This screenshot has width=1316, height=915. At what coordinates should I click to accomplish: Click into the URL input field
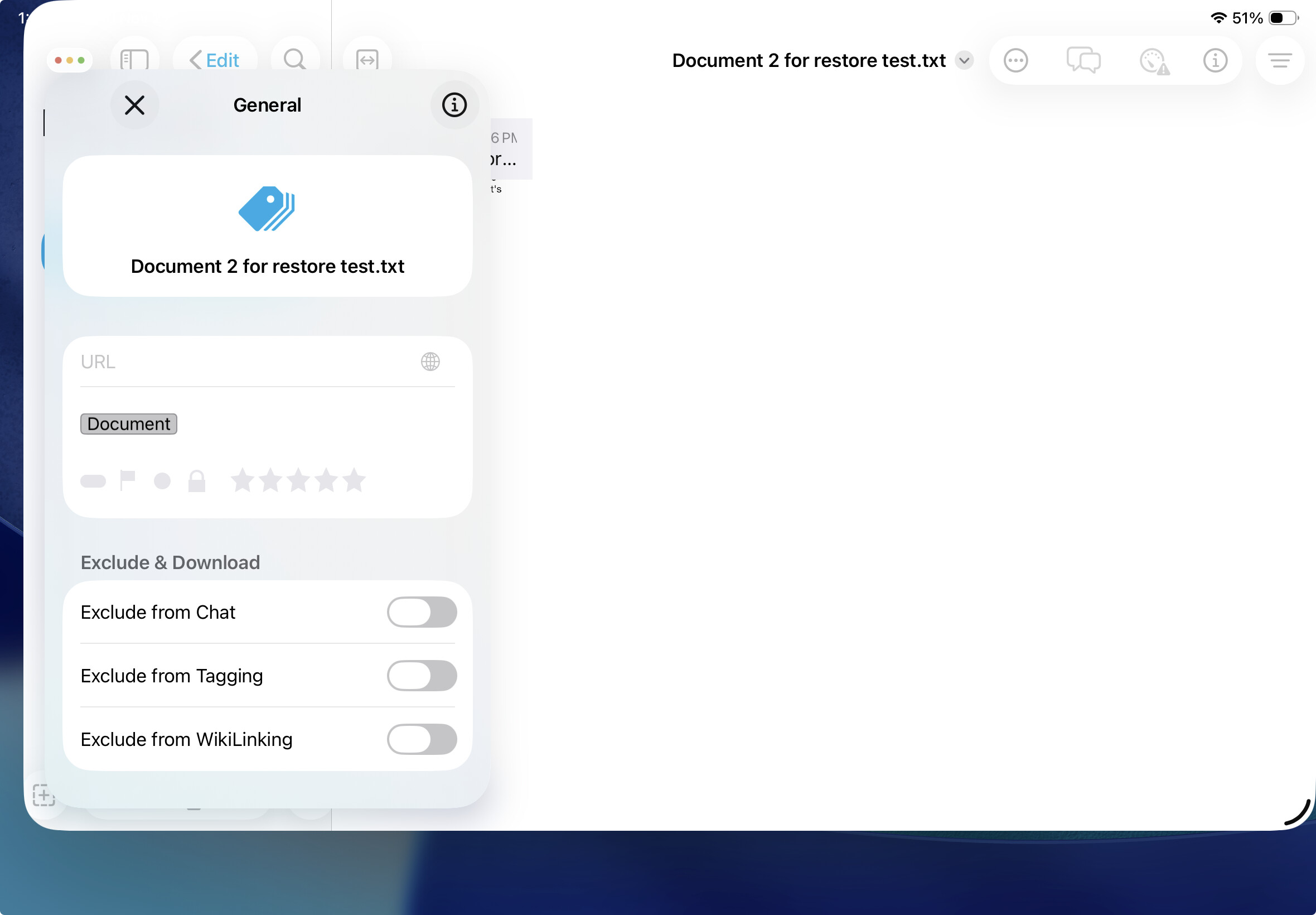click(246, 362)
